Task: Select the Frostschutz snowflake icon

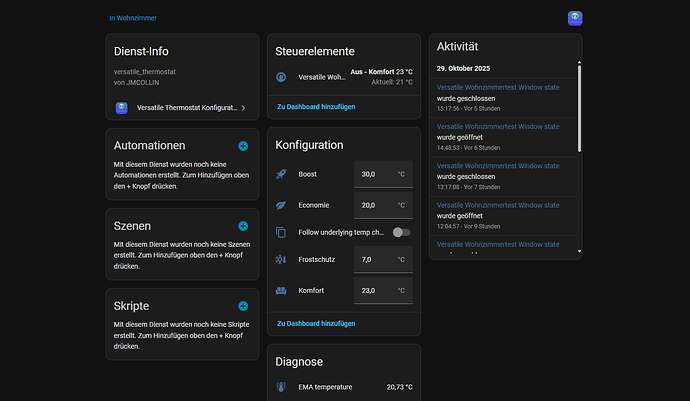Action: (281, 260)
